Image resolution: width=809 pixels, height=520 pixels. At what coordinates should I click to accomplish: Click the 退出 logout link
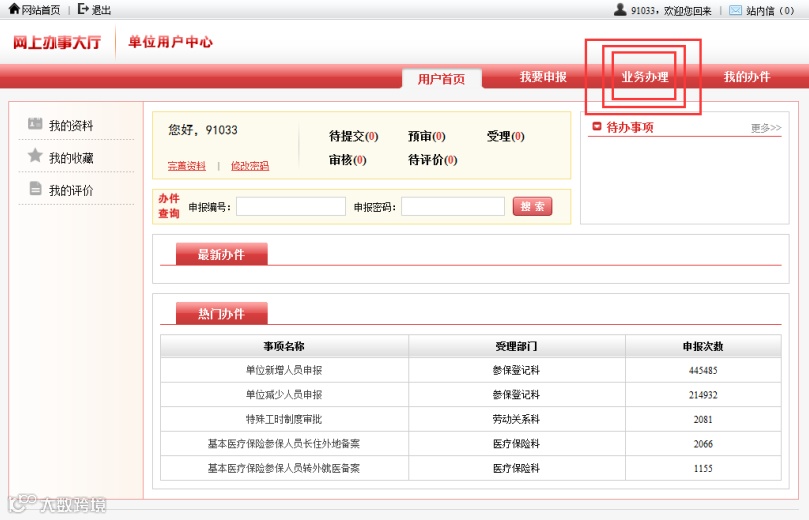[x=101, y=10]
